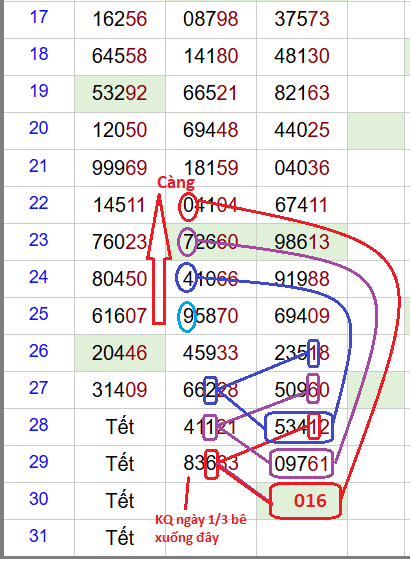This screenshot has width=411, height=563.
Task: Pick the cell showing 76023
Action: point(120,242)
